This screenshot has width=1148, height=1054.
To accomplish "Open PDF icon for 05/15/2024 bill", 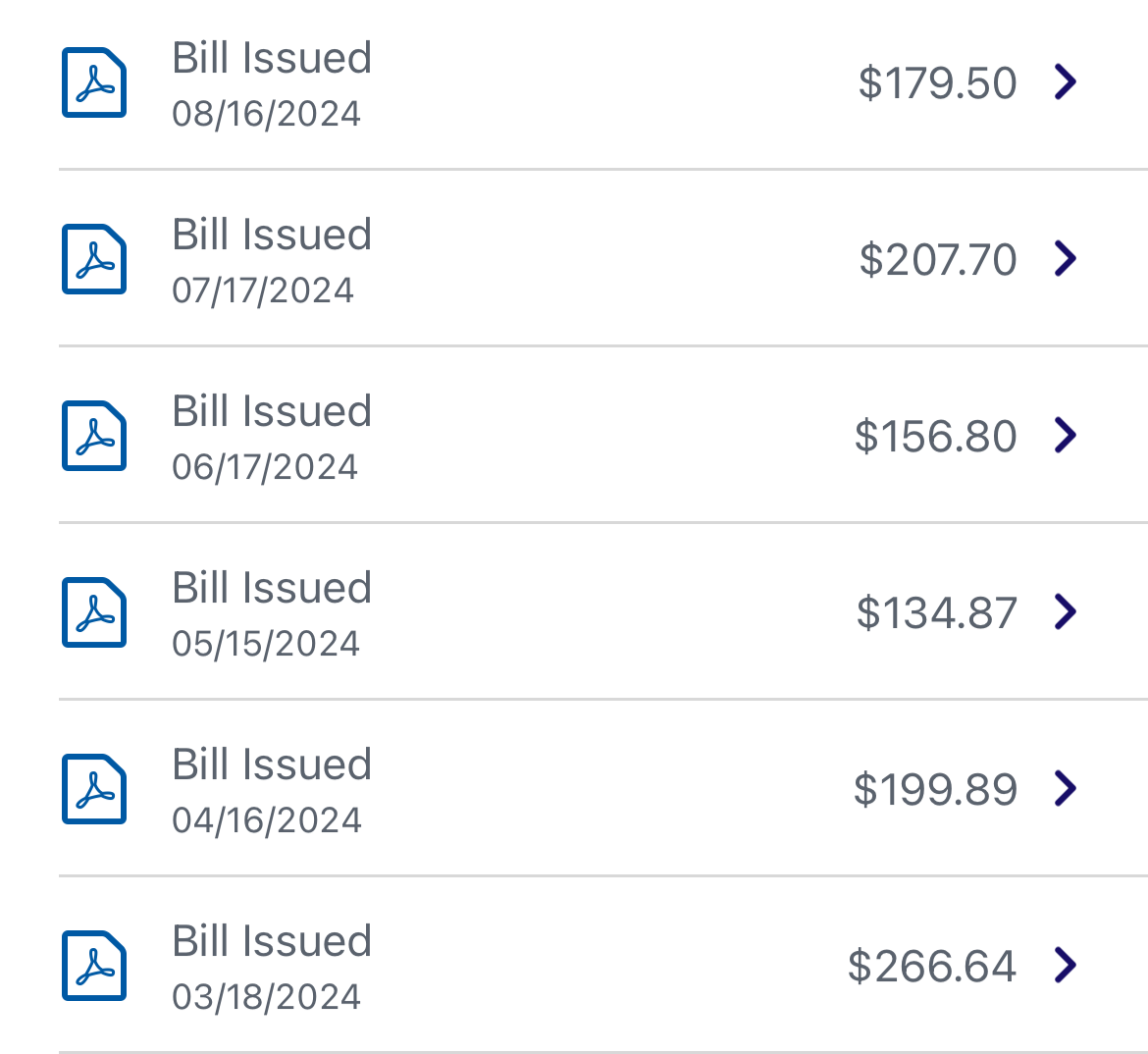I will (94, 611).
